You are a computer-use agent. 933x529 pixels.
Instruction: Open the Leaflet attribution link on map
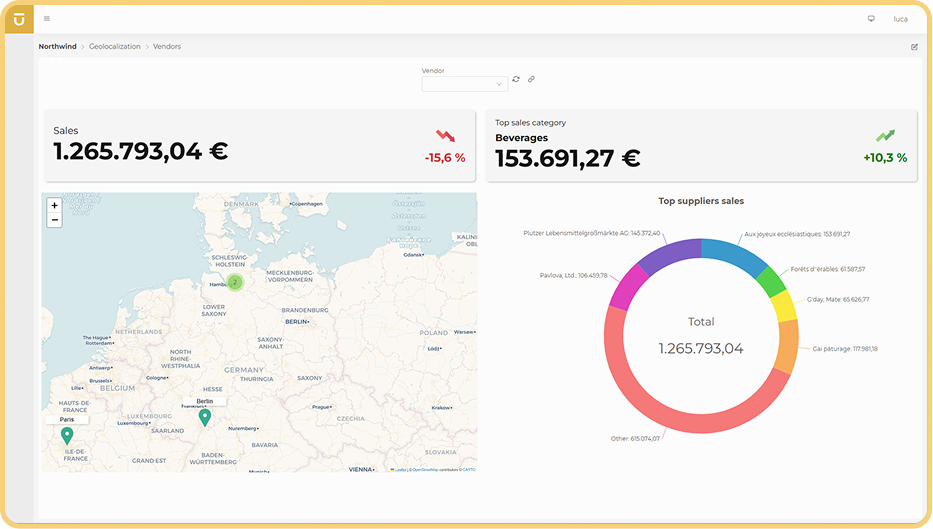click(x=400, y=469)
